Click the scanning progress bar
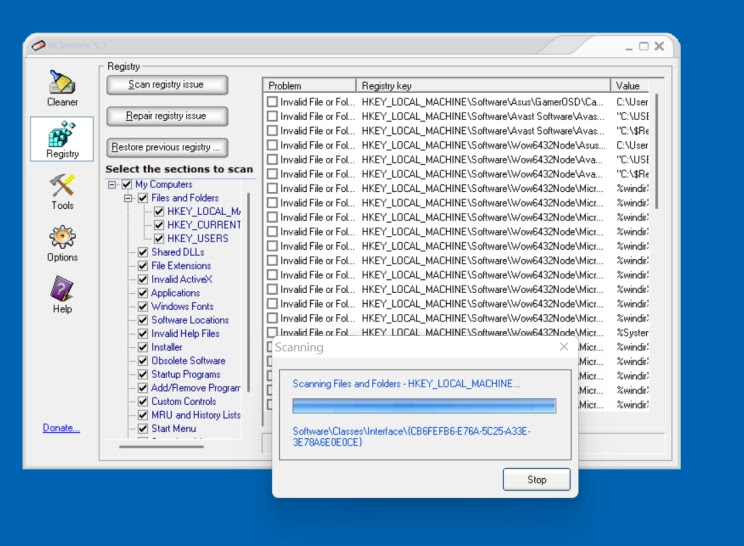 click(x=424, y=406)
